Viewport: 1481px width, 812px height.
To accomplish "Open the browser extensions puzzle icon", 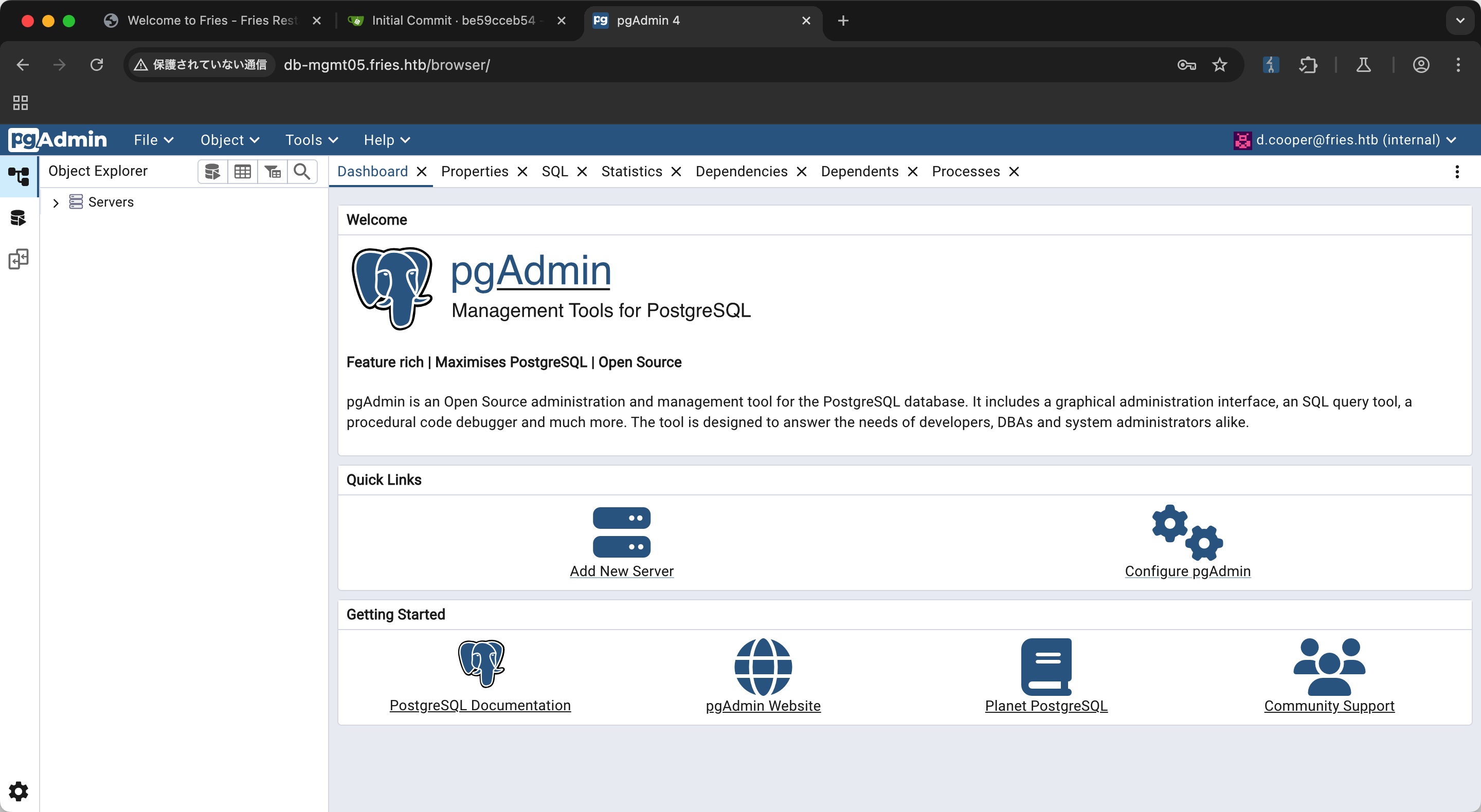I will 1308,65.
